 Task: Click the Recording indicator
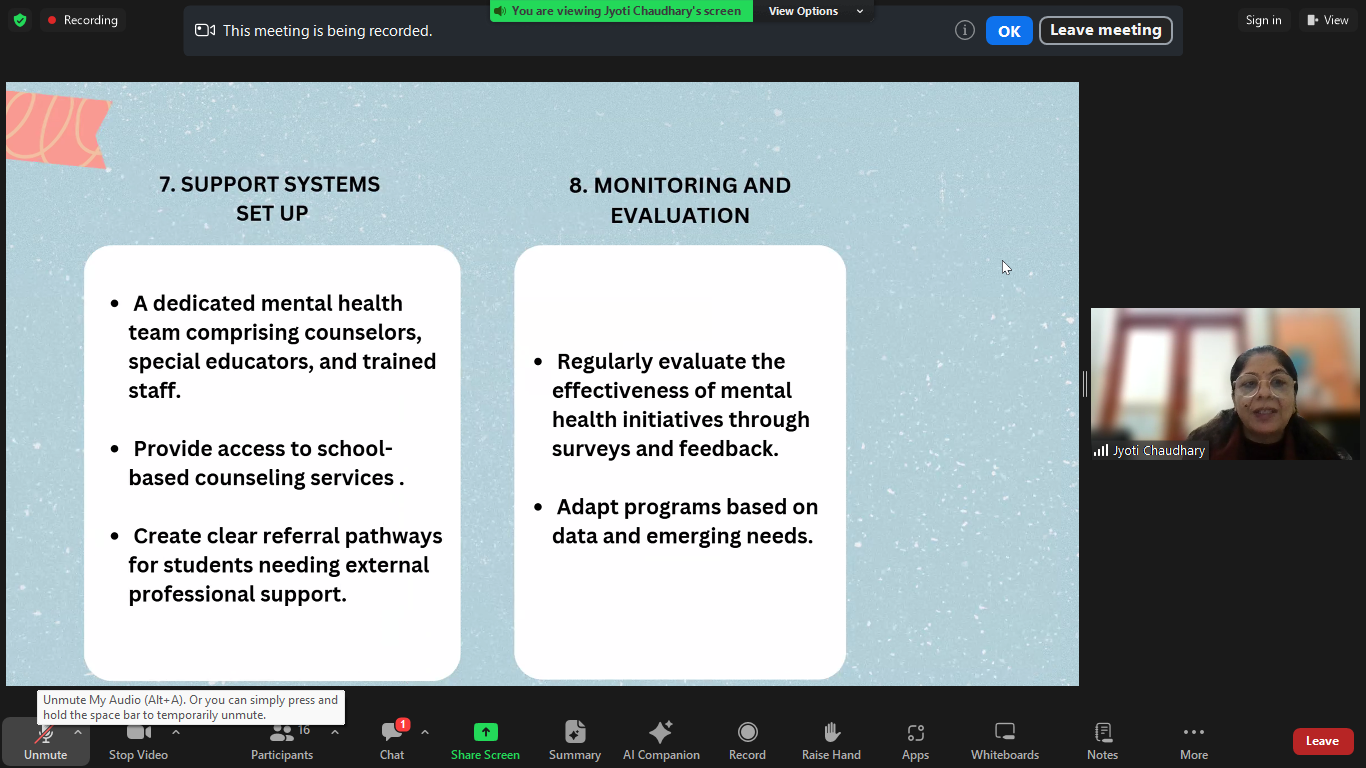point(82,20)
